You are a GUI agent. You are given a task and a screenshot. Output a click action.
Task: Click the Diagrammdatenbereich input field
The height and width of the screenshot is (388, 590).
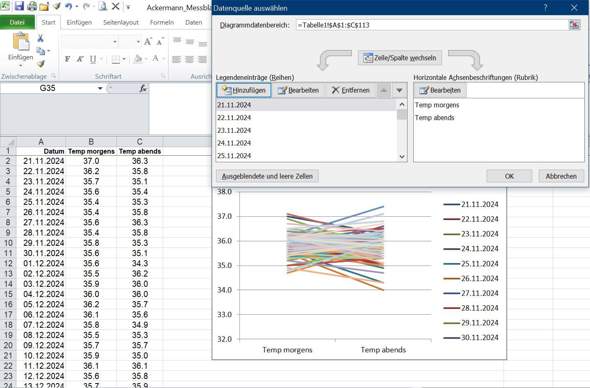tap(432, 25)
